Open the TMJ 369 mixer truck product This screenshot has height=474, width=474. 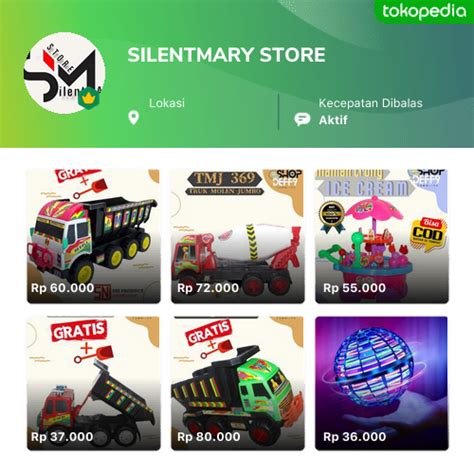[238, 236]
